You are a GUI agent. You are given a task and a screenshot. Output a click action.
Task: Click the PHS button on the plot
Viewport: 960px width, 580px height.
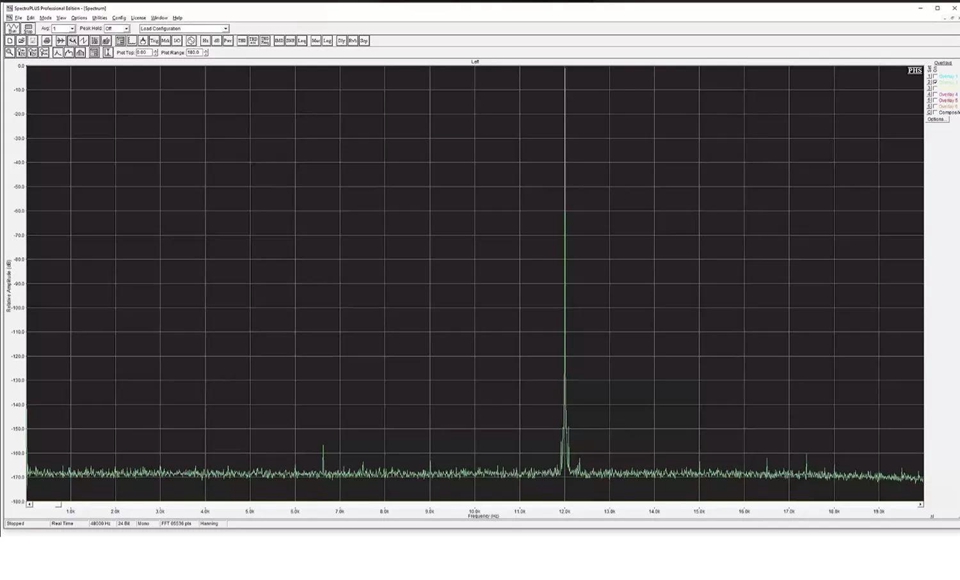click(x=914, y=71)
